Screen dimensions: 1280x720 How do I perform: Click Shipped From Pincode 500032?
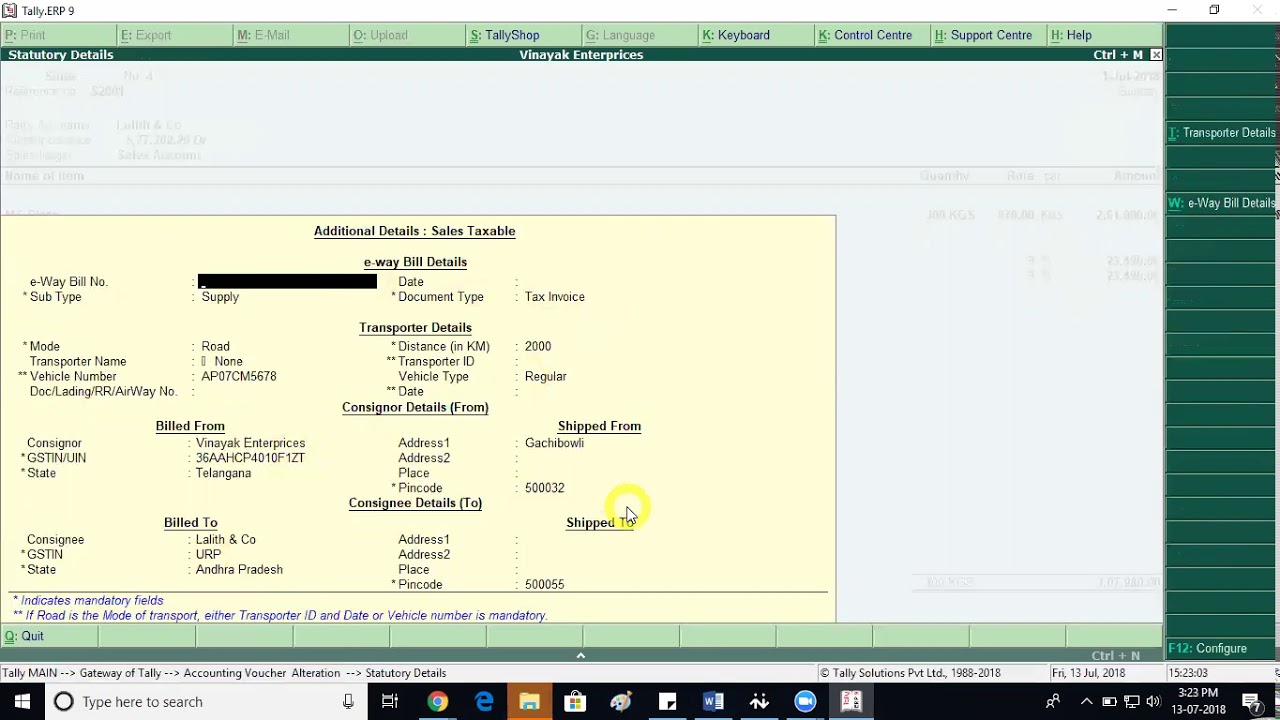(x=545, y=488)
